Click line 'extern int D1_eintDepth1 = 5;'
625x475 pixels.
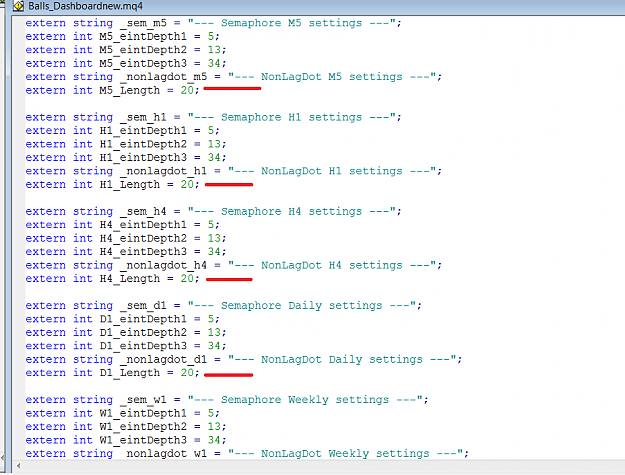pos(122,319)
